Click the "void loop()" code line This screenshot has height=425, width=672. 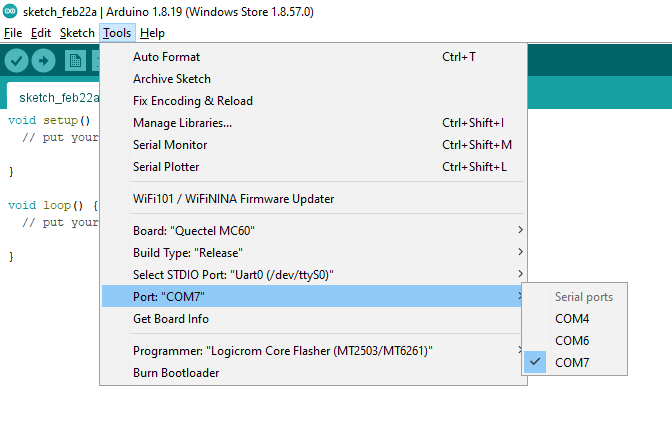click(x=53, y=205)
